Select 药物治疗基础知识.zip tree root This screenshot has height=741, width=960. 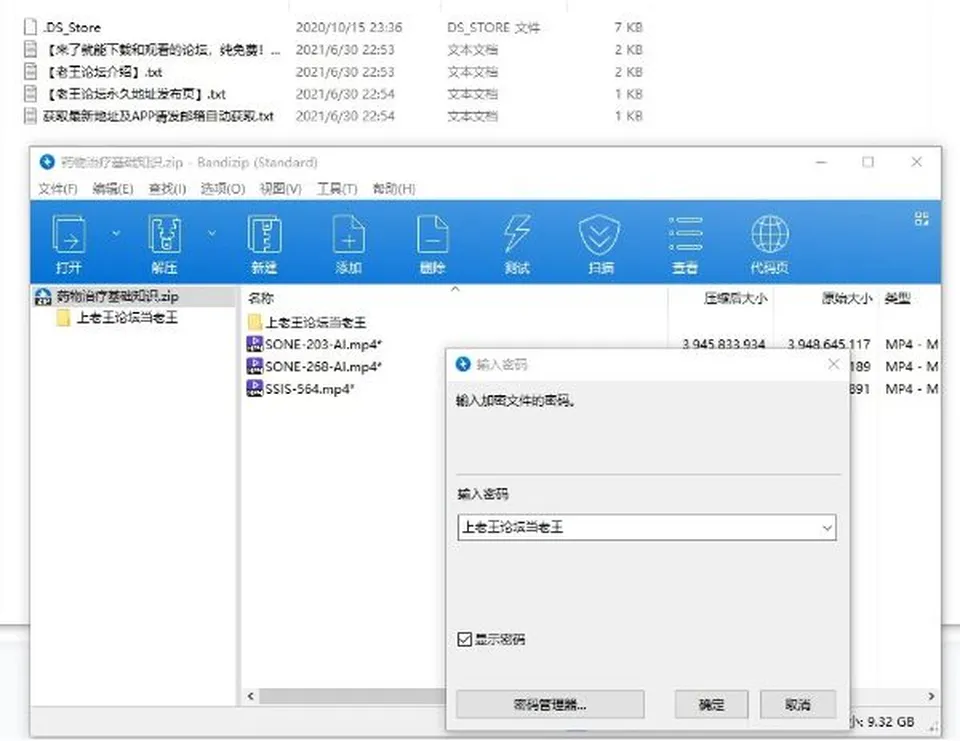[x=118, y=297]
